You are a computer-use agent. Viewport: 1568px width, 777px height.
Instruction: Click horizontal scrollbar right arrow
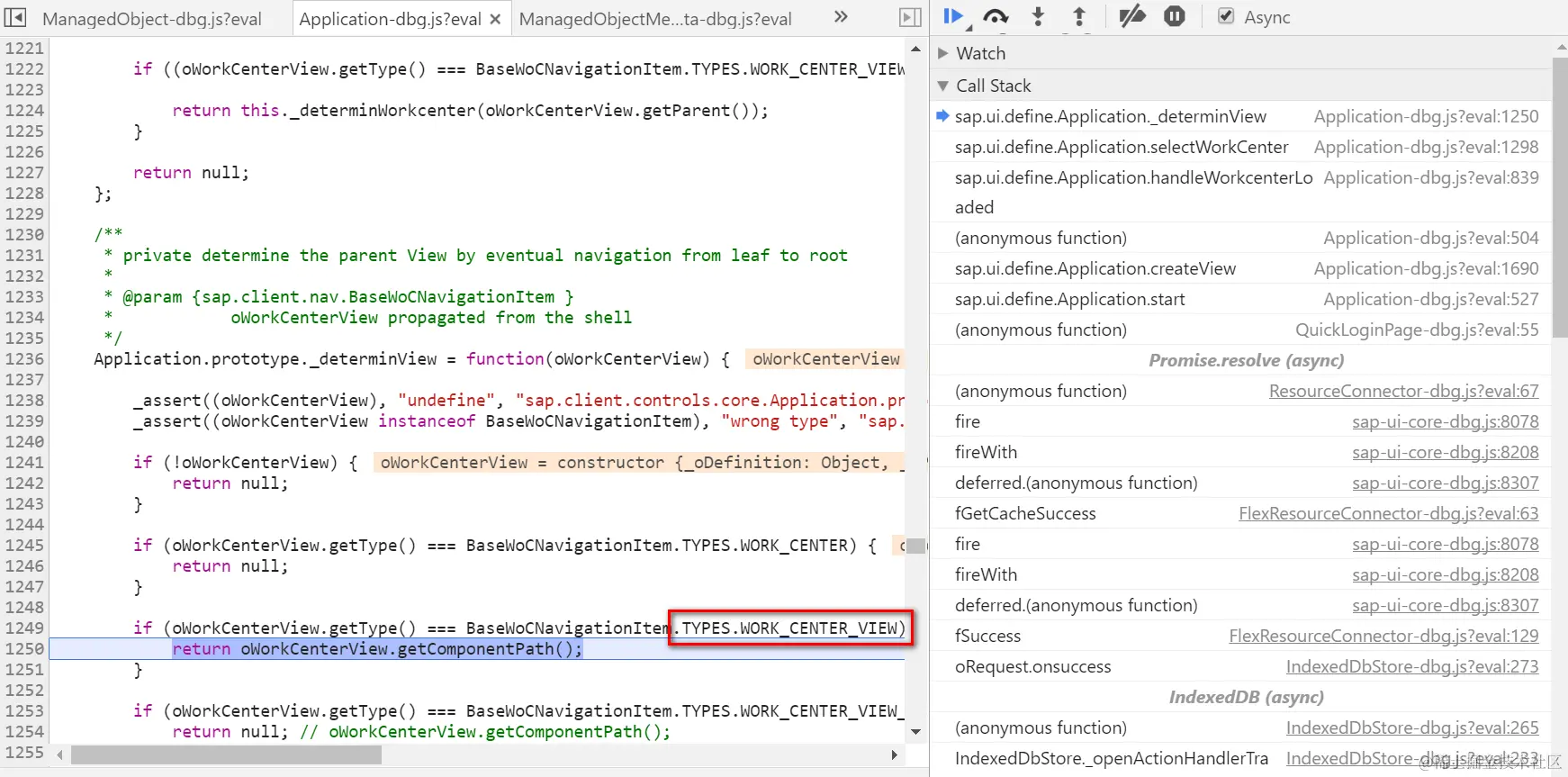pyautogui.click(x=894, y=755)
